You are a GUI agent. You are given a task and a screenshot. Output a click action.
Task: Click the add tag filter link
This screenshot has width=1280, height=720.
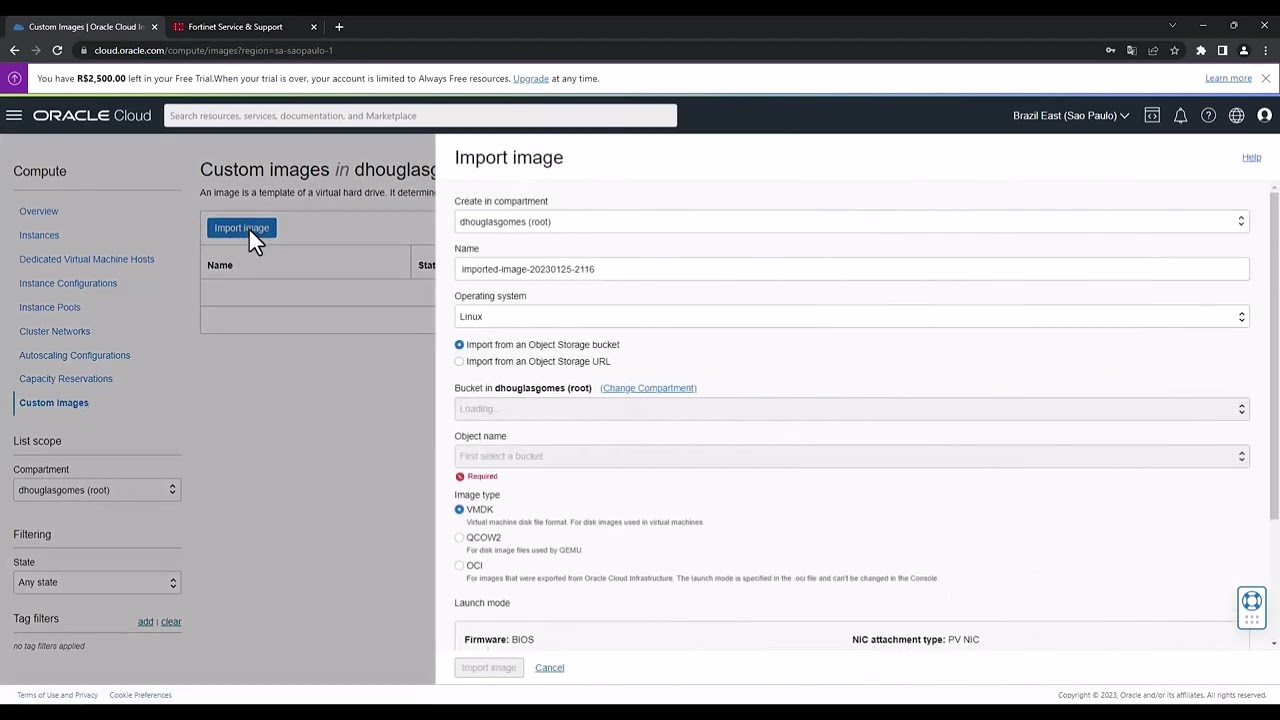pyautogui.click(x=145, y=622)
